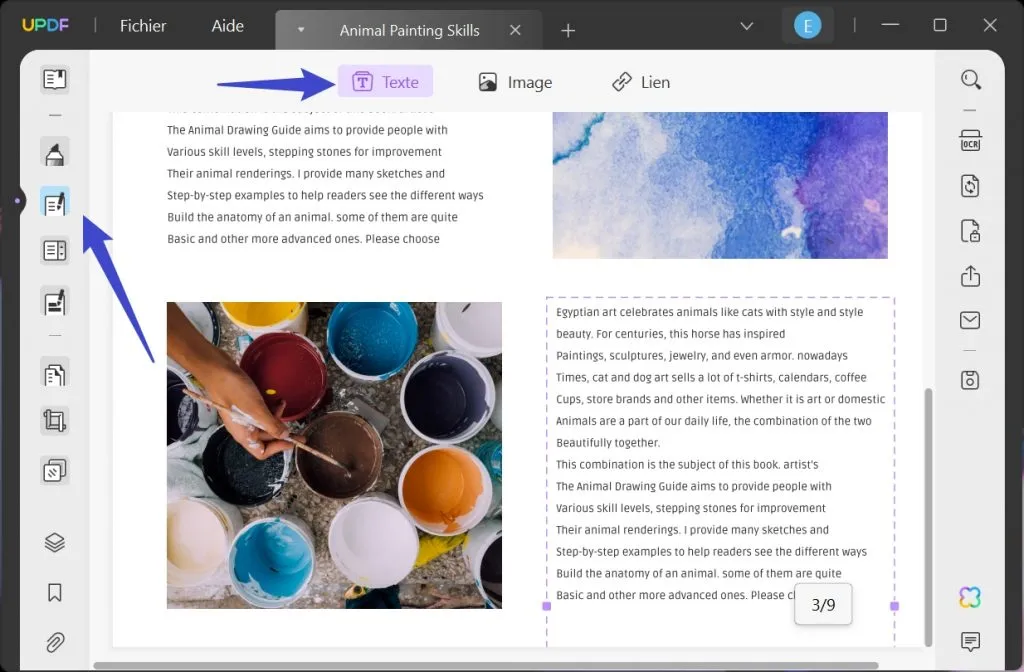Click the line "Cups, store brands and other items"
1024x672 pixels.
pyautogui.click(x=721, y=399)
